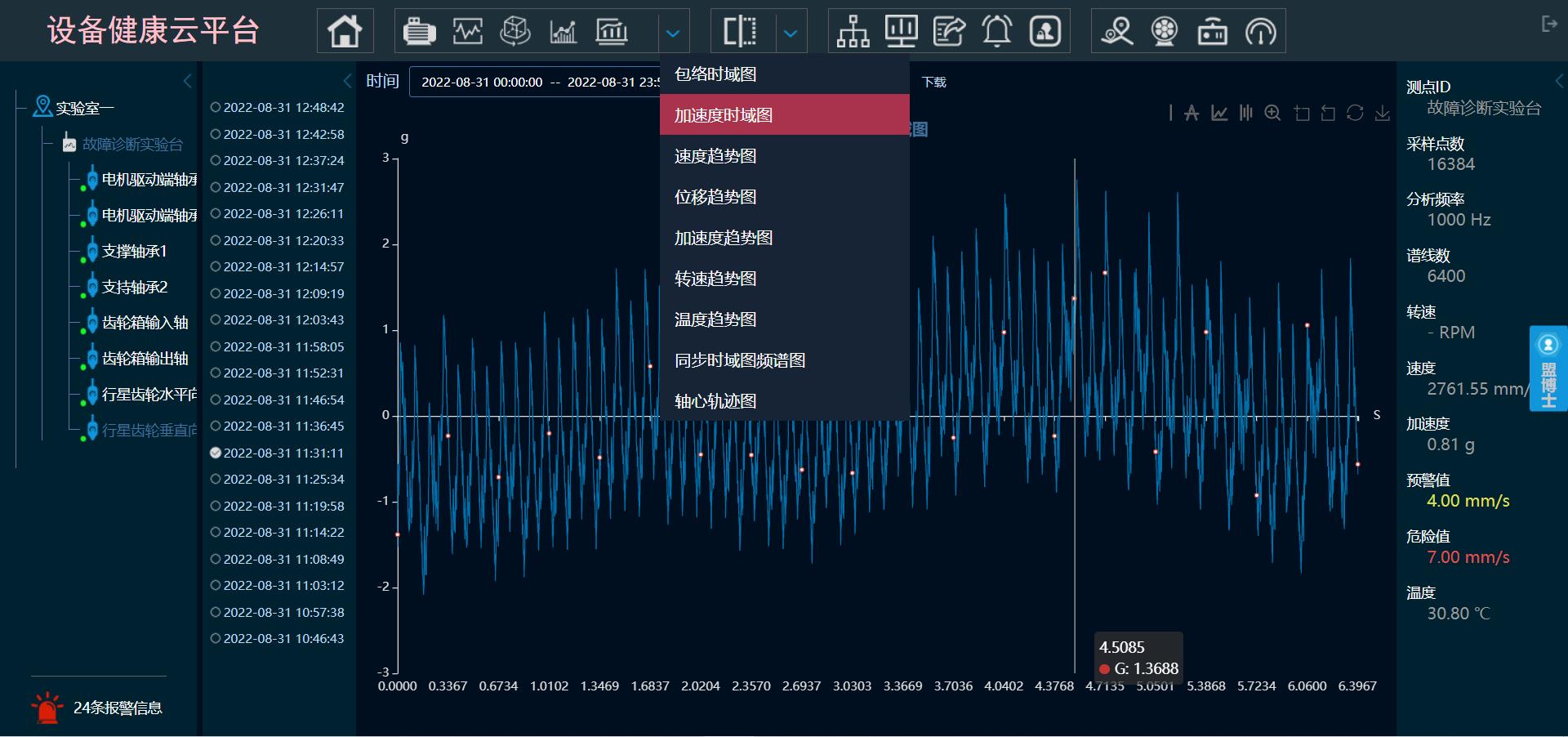Viewport: 1568px width, 737px height.
Task: Click the chart zoom-in magnifier icon
Action: click(1272, 114)
